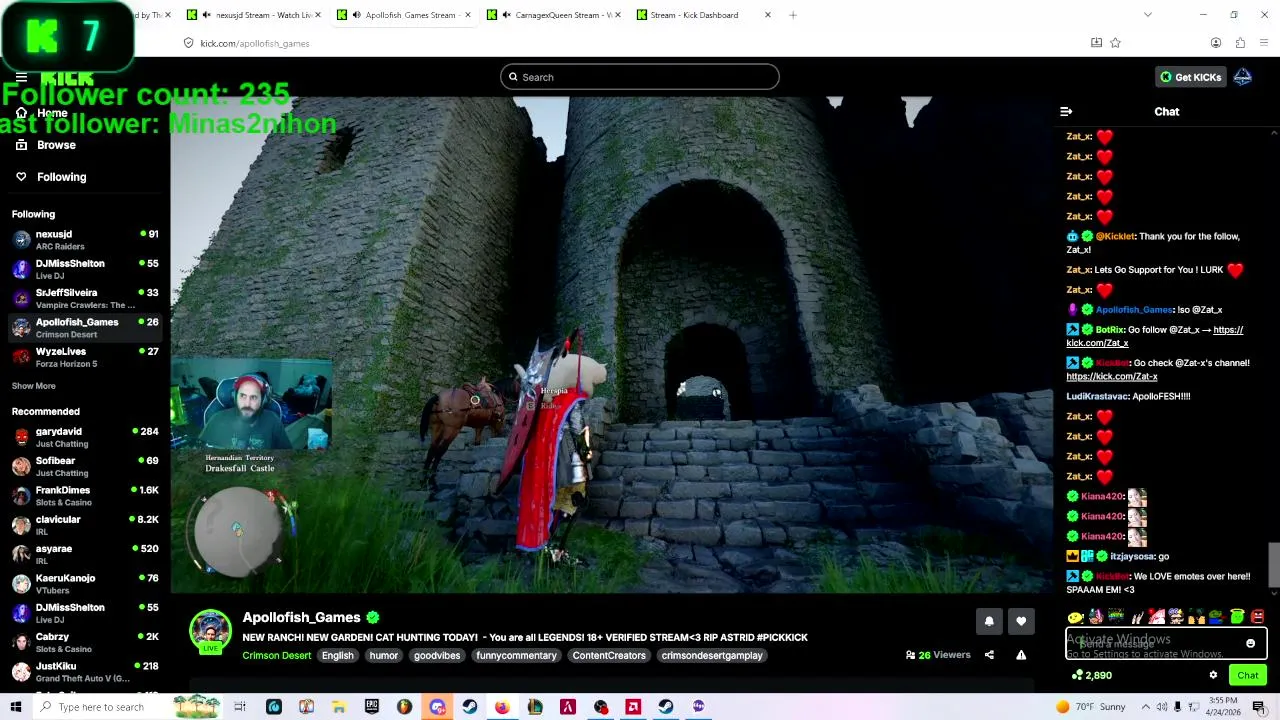
Task: Open the emoji picker in the chat input
Action: coord(1250,644)
